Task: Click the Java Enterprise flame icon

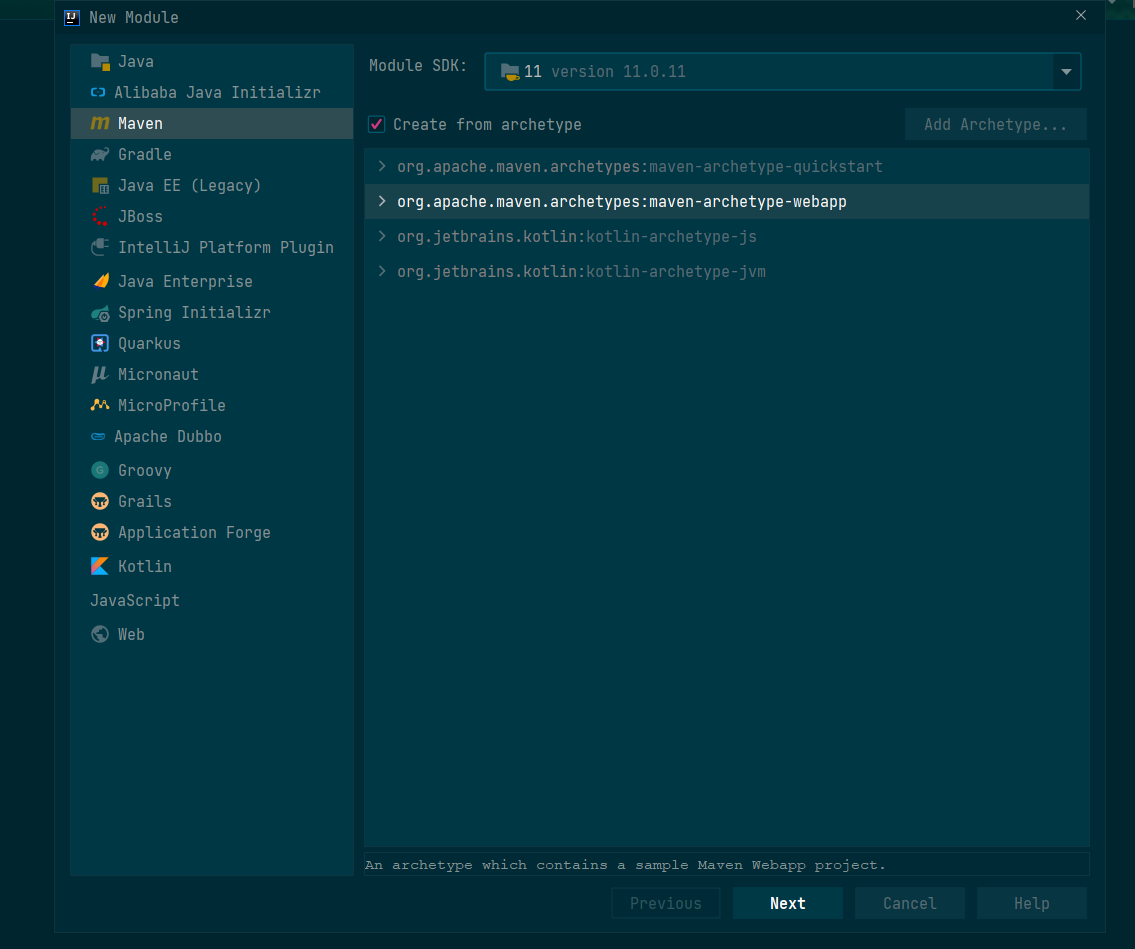Action: (x=101, y=281)
